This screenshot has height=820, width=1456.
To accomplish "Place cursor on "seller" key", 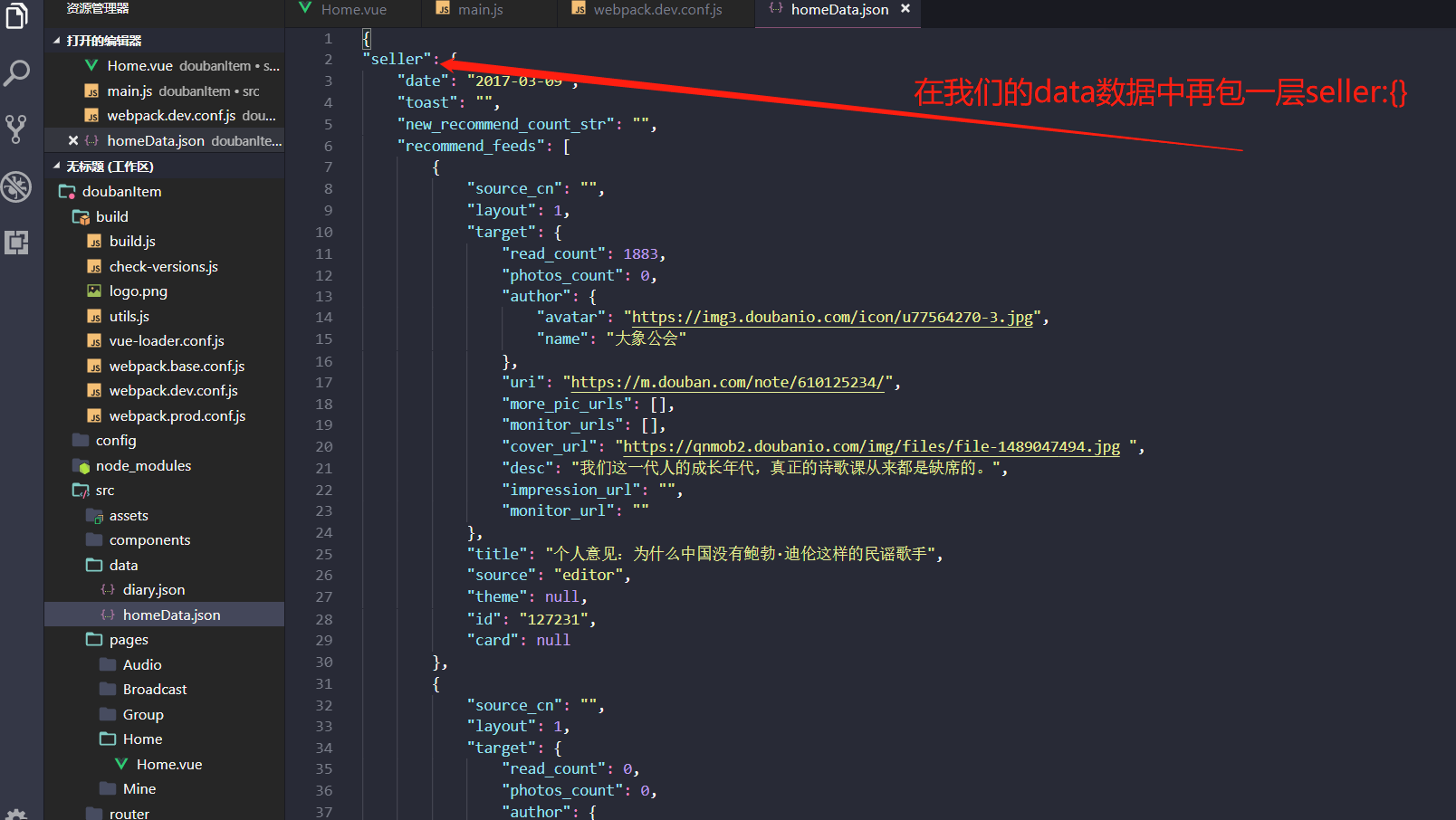I will [x=397, y=59].
